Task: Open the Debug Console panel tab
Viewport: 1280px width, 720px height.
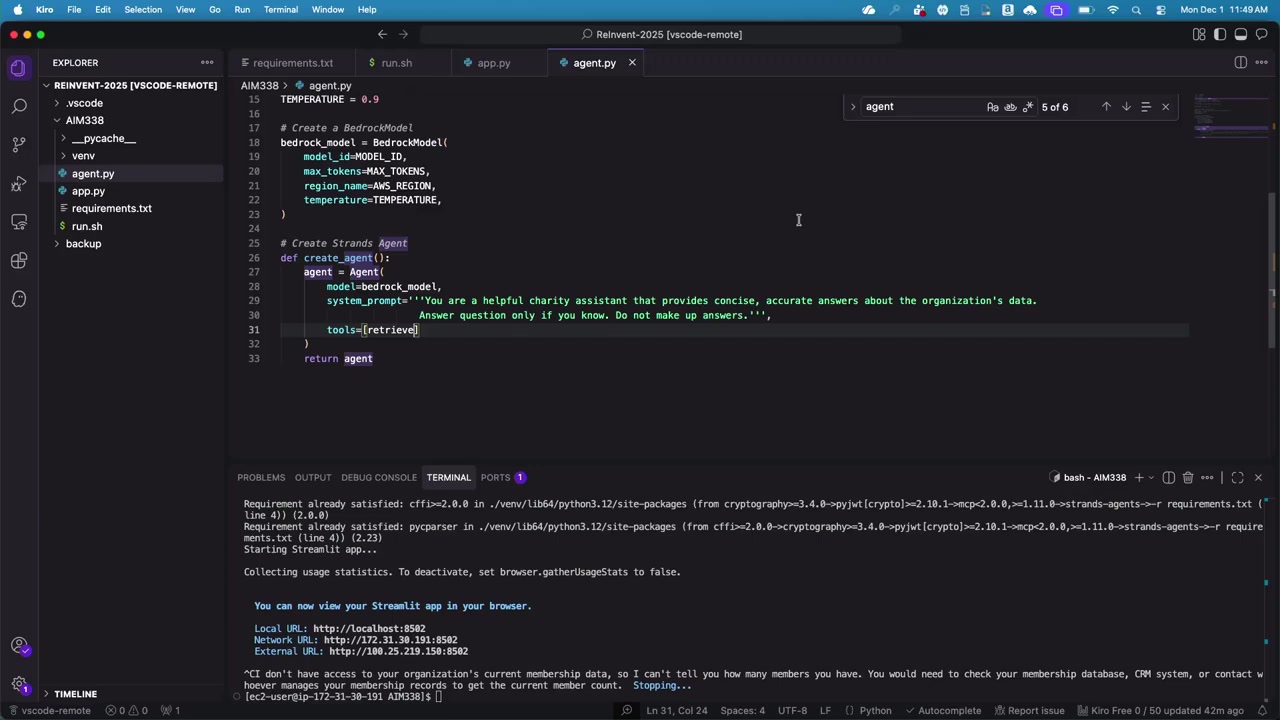Action: 378,478
